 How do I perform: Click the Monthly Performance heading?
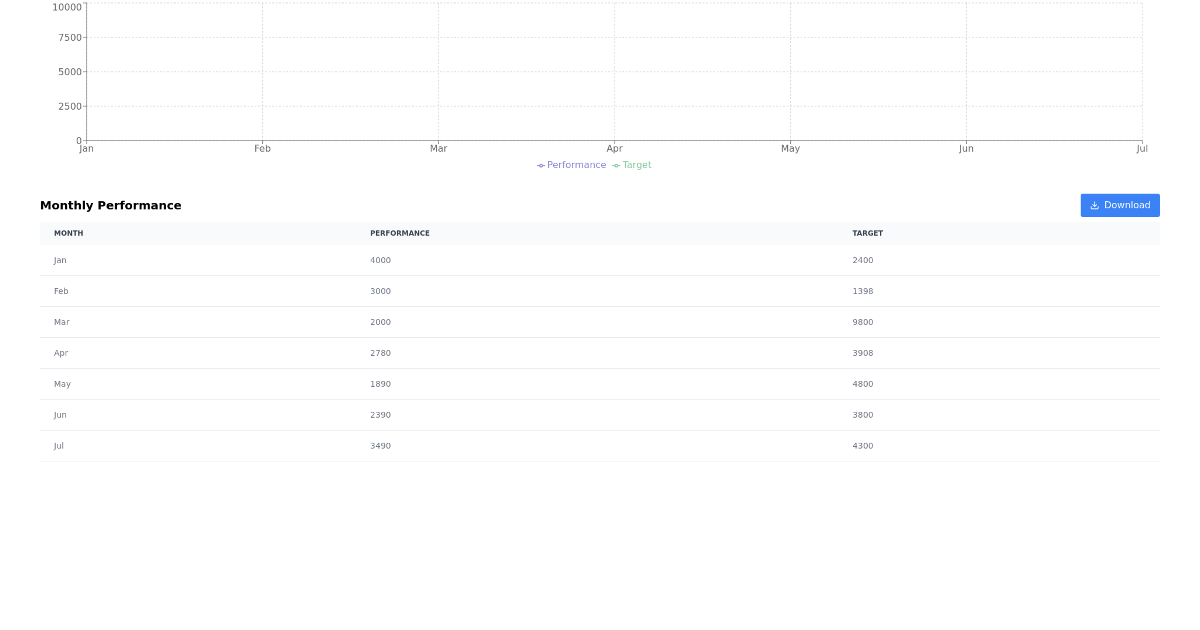click(x=111, y=206)
